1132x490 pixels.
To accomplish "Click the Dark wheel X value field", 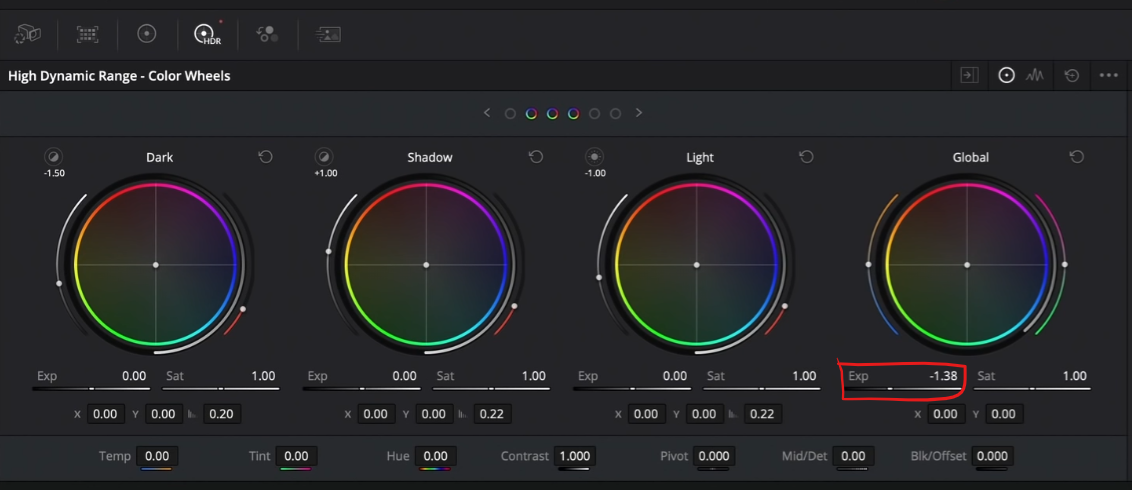I will click(105, 414).
